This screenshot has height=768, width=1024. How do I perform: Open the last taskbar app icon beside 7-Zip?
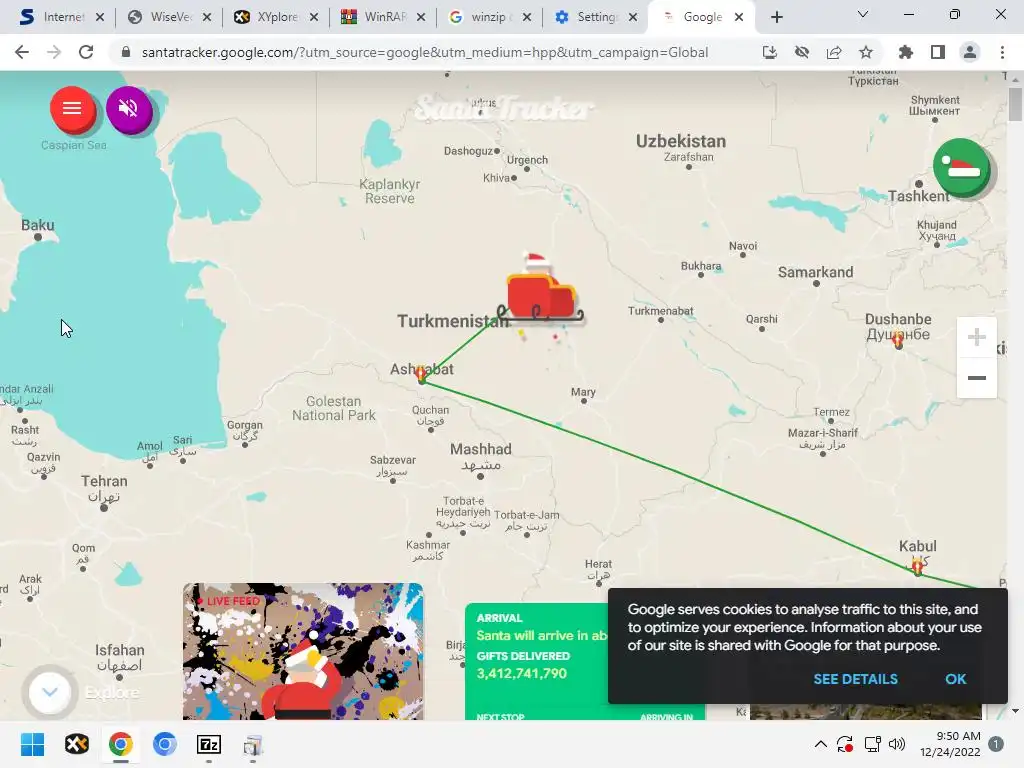pyautogui.click(x=253, y=744)
